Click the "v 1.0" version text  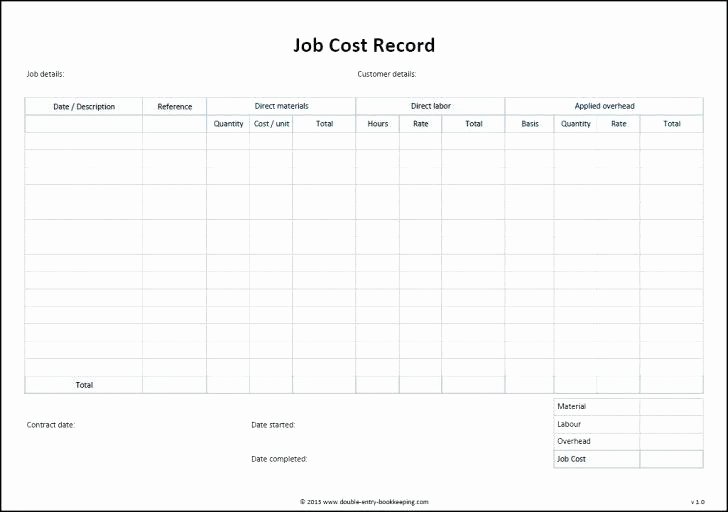click(x=697, y=502)
